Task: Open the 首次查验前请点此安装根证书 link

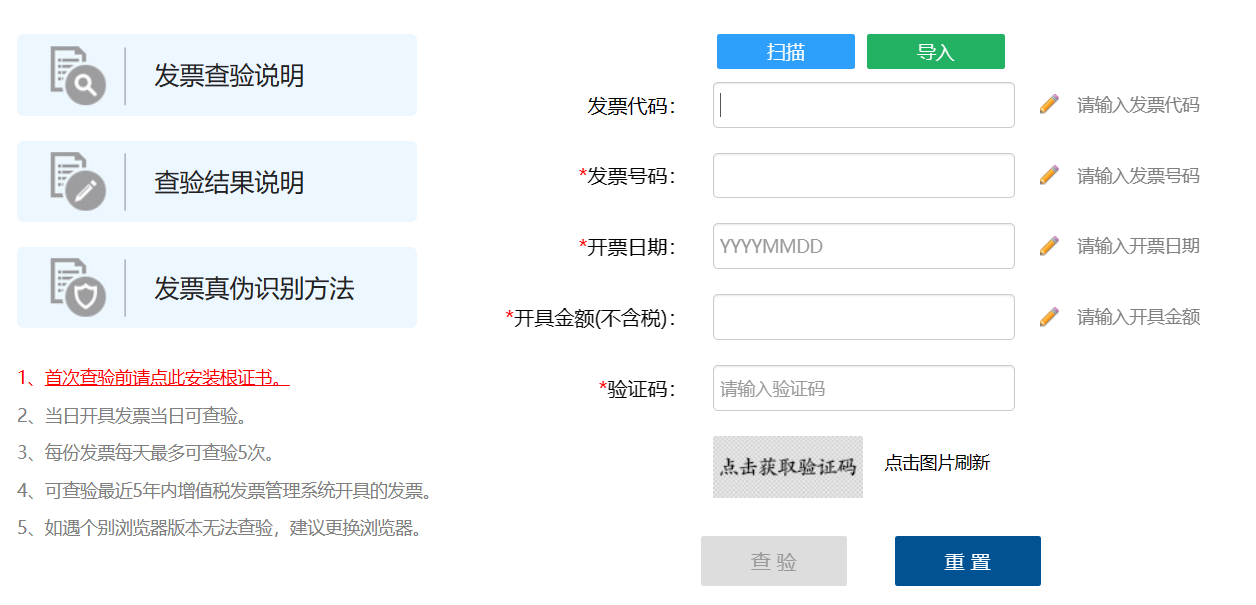Action: pyautogui.click(x=167, y=377)
